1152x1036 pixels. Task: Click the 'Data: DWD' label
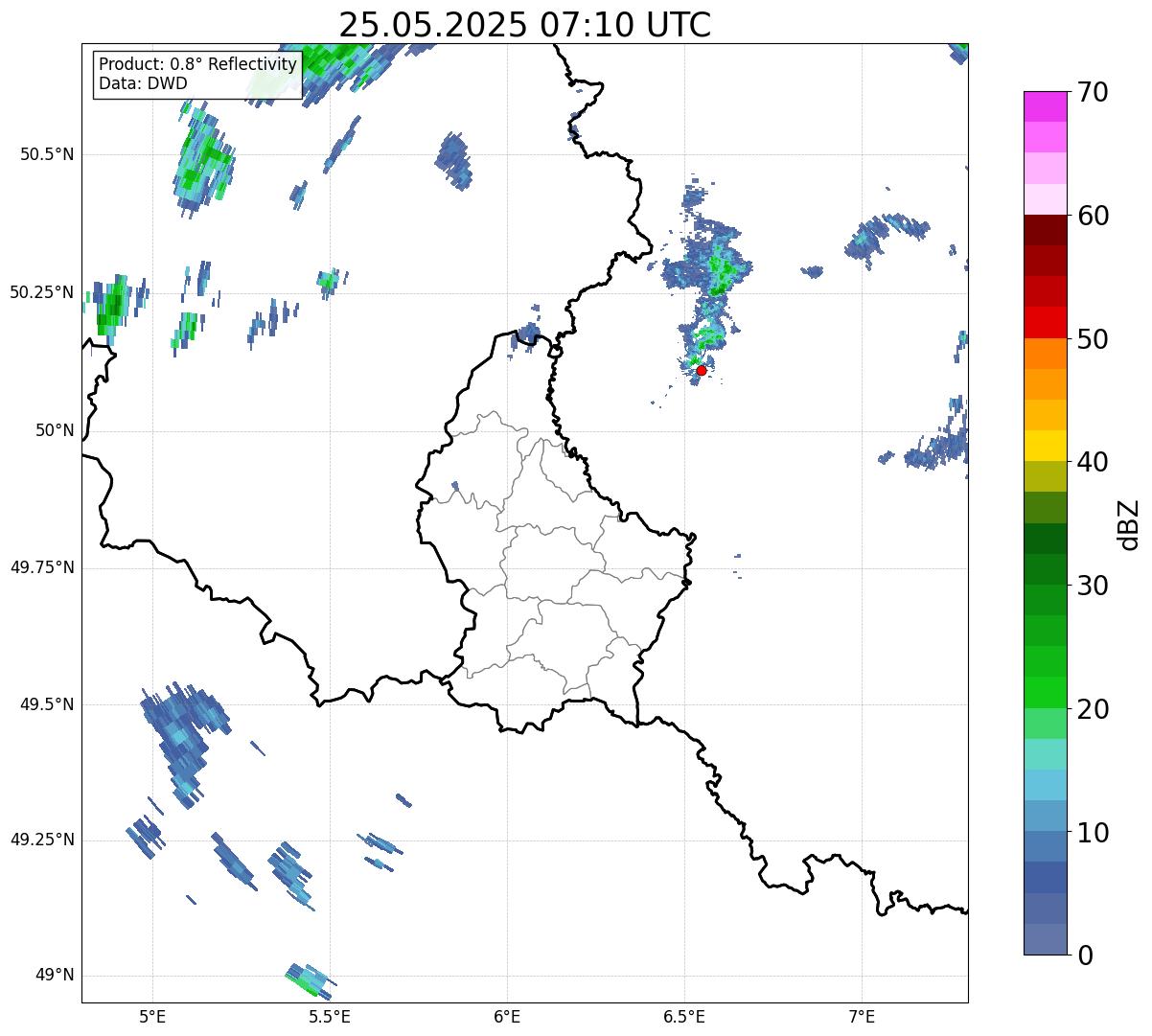pos(143,83)
